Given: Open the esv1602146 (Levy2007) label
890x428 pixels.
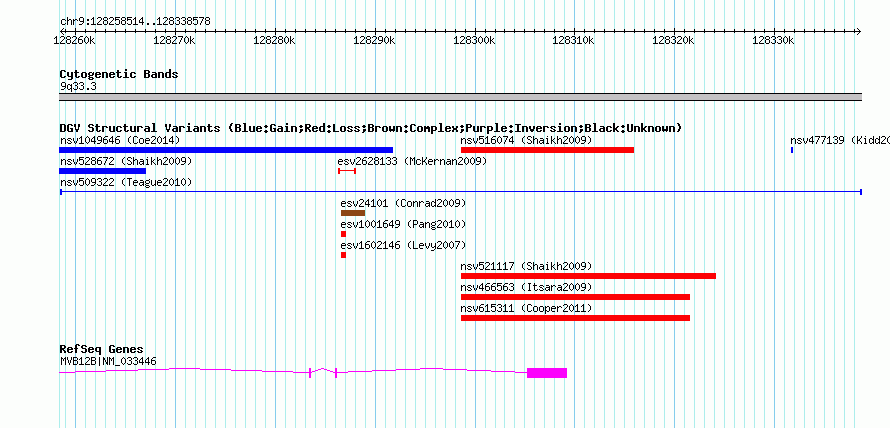Looking at the screenshot, I should [403, 245].
